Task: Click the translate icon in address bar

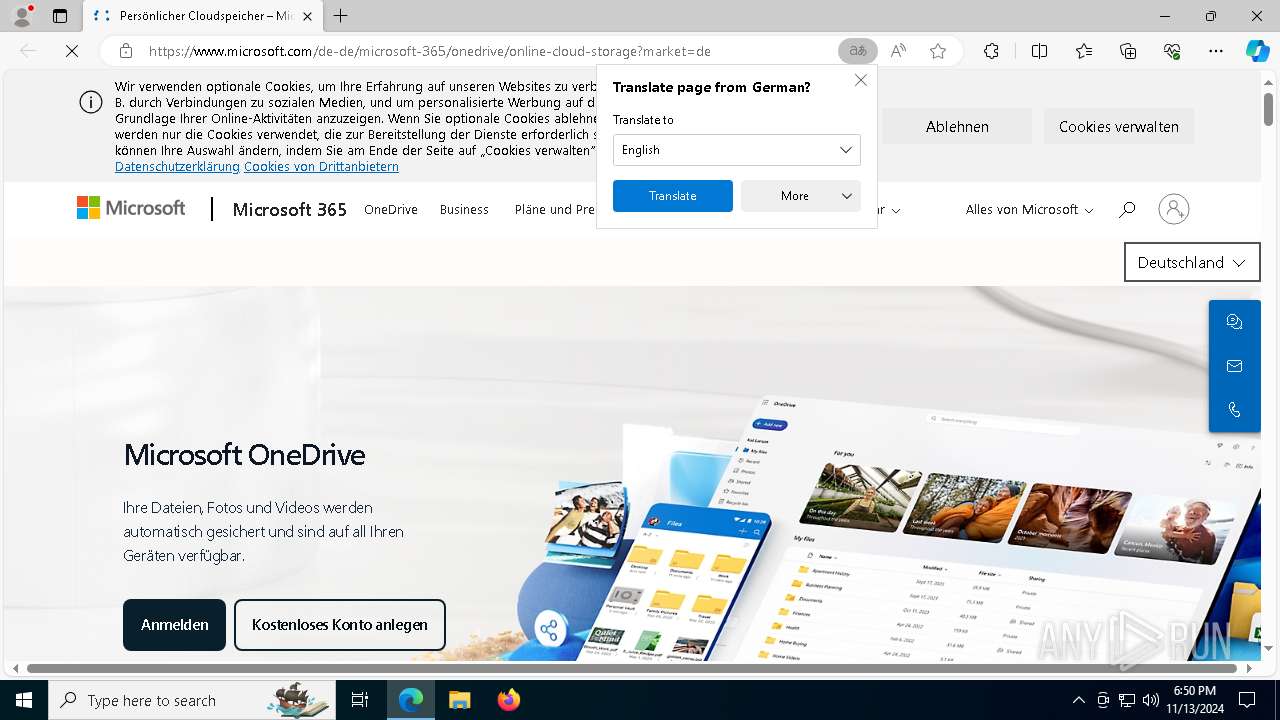Action: [x=858, y=51]
